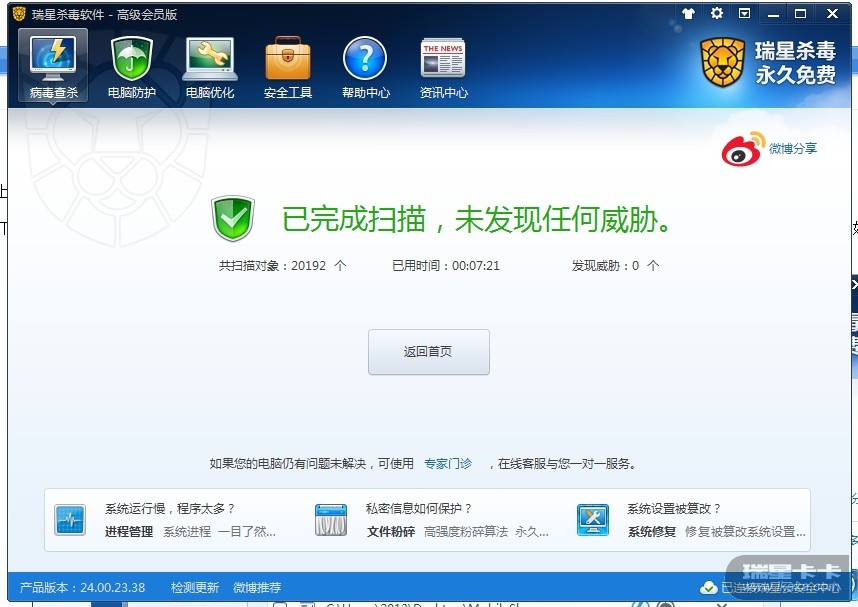The height and width of the screenshot is (607, 858).
Task: Open the 专家门诊 expert clinic link
Action: (x=448, y=464)
